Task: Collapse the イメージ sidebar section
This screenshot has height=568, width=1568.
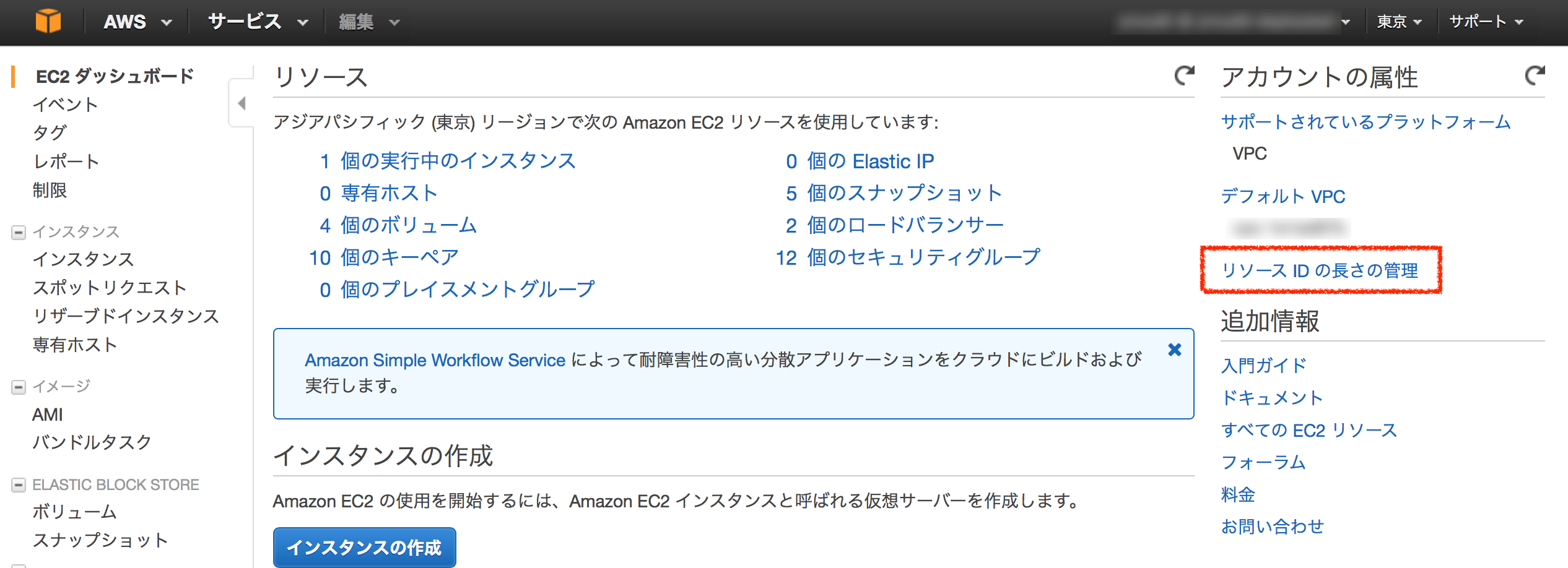Action: pyautogui.click(x=19, y=387)
